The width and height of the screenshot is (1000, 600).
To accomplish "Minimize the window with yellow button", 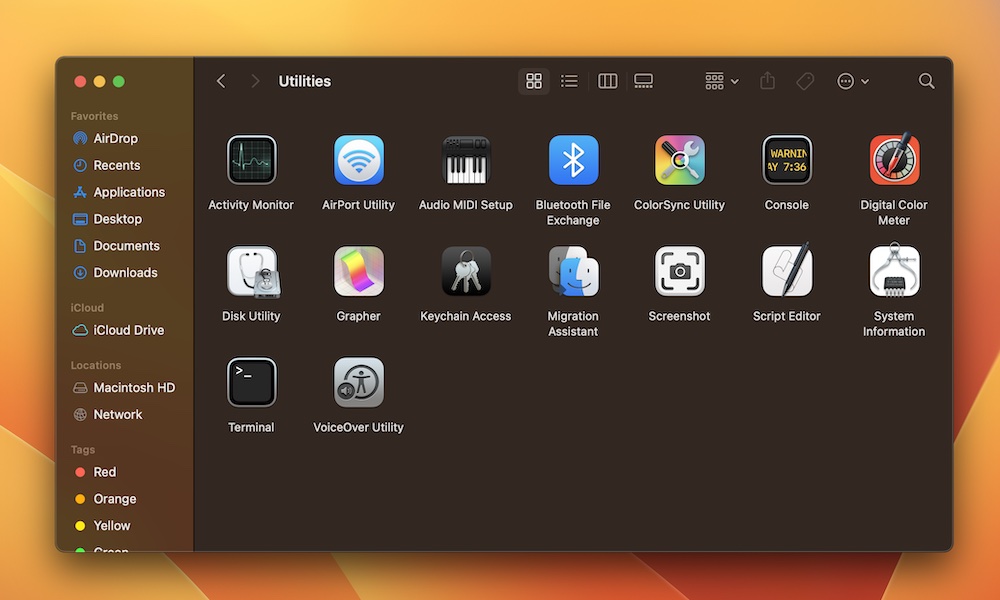I will [x=99, y=81].
